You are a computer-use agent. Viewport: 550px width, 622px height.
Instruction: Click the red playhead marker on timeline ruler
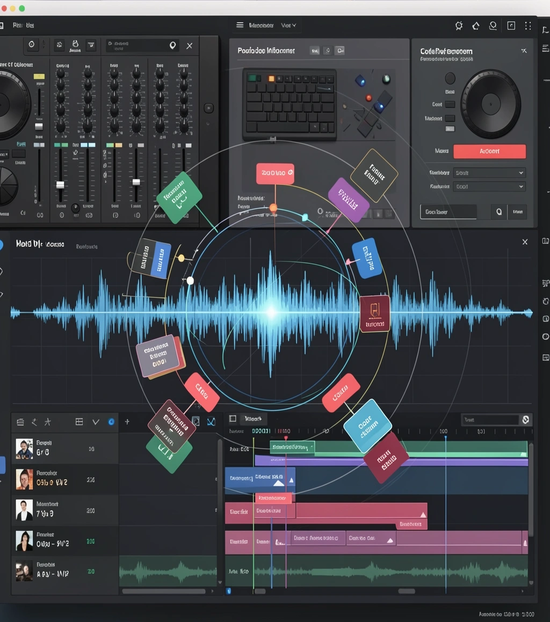pyautogui.click(x=286, y=438)
